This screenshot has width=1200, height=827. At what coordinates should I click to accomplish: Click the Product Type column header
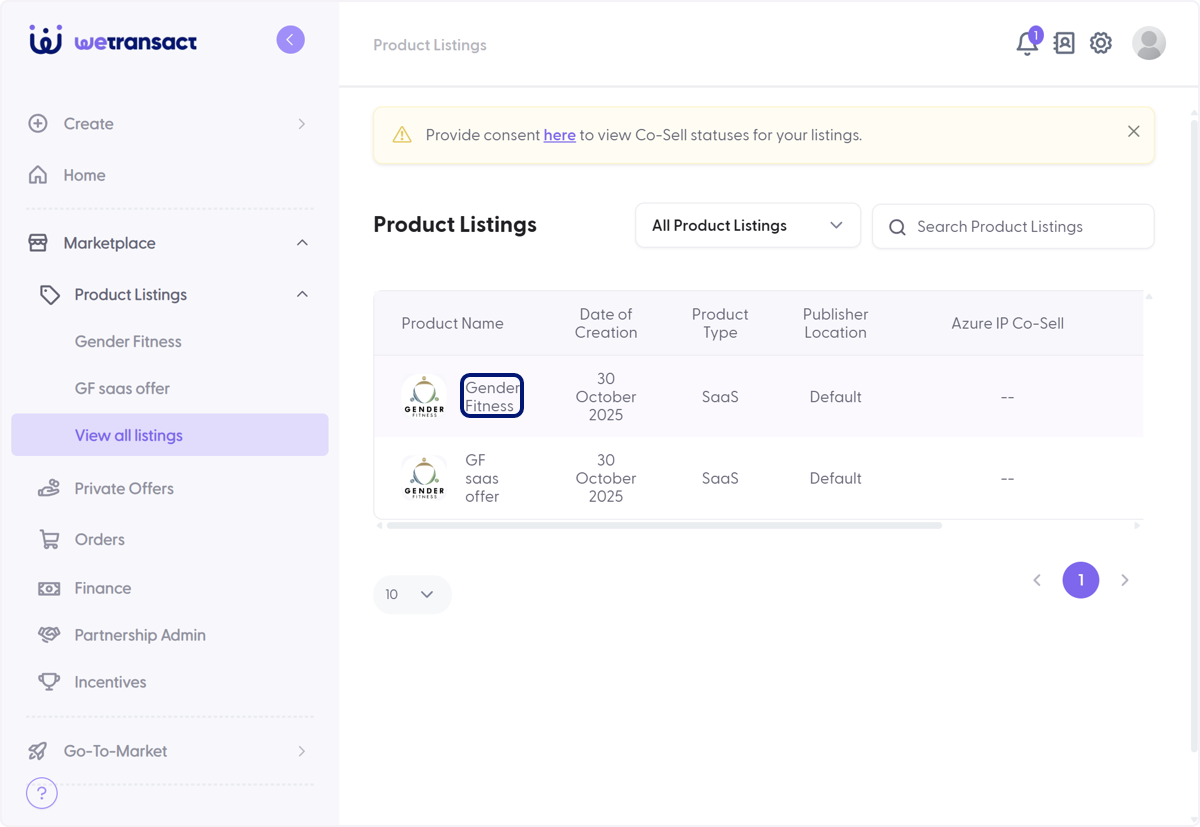[x=720, y=324]
